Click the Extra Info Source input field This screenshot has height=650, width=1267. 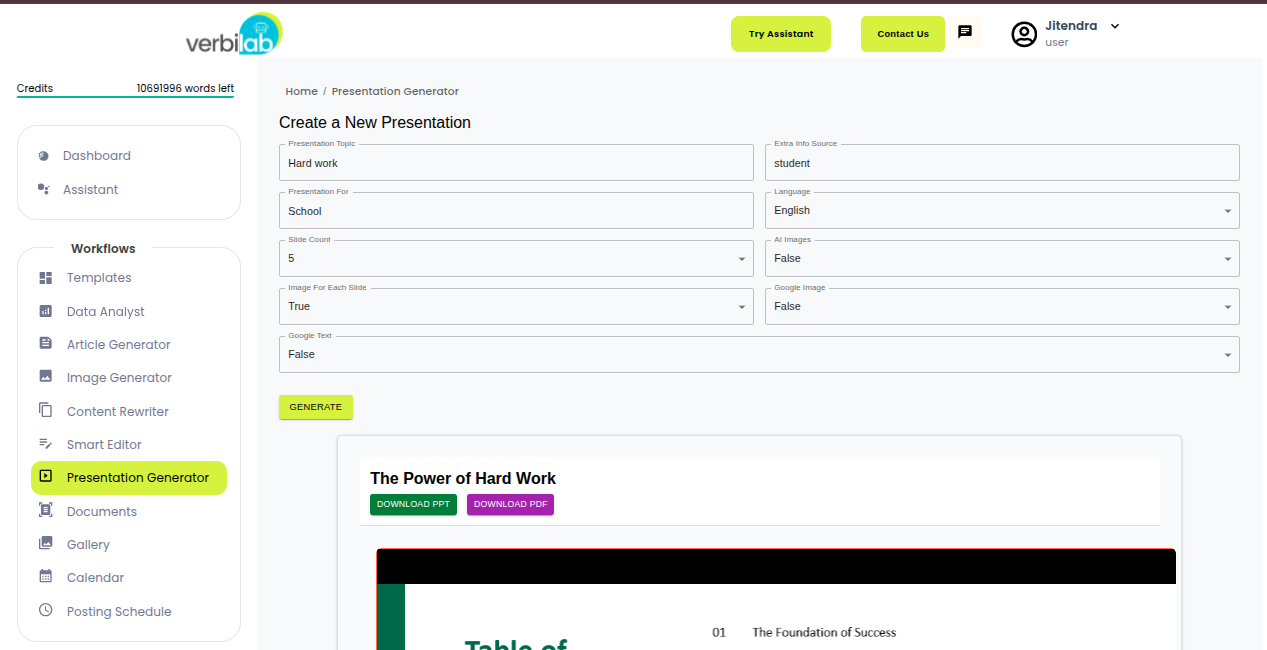1002,162
